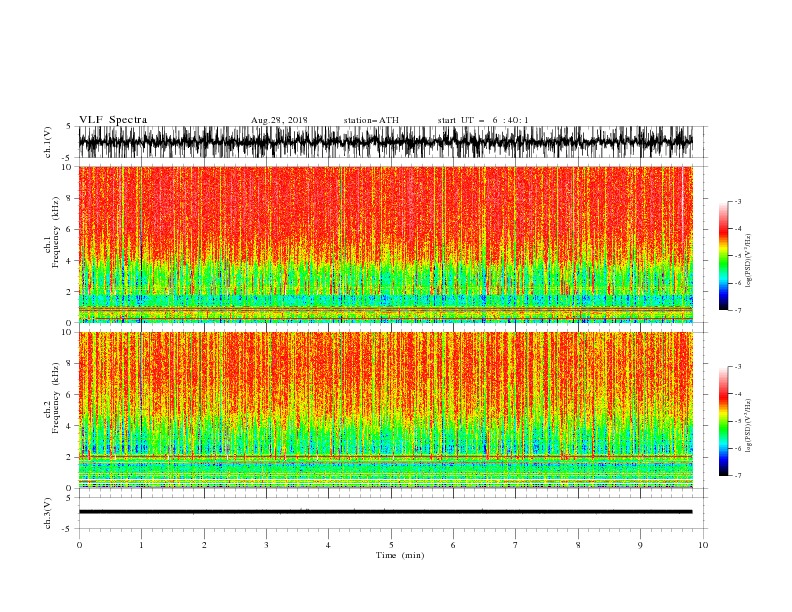Click the log(PSD) label beside ch.1 colorbar
This screenshot has width=792, height=612.
click(748, 261)
